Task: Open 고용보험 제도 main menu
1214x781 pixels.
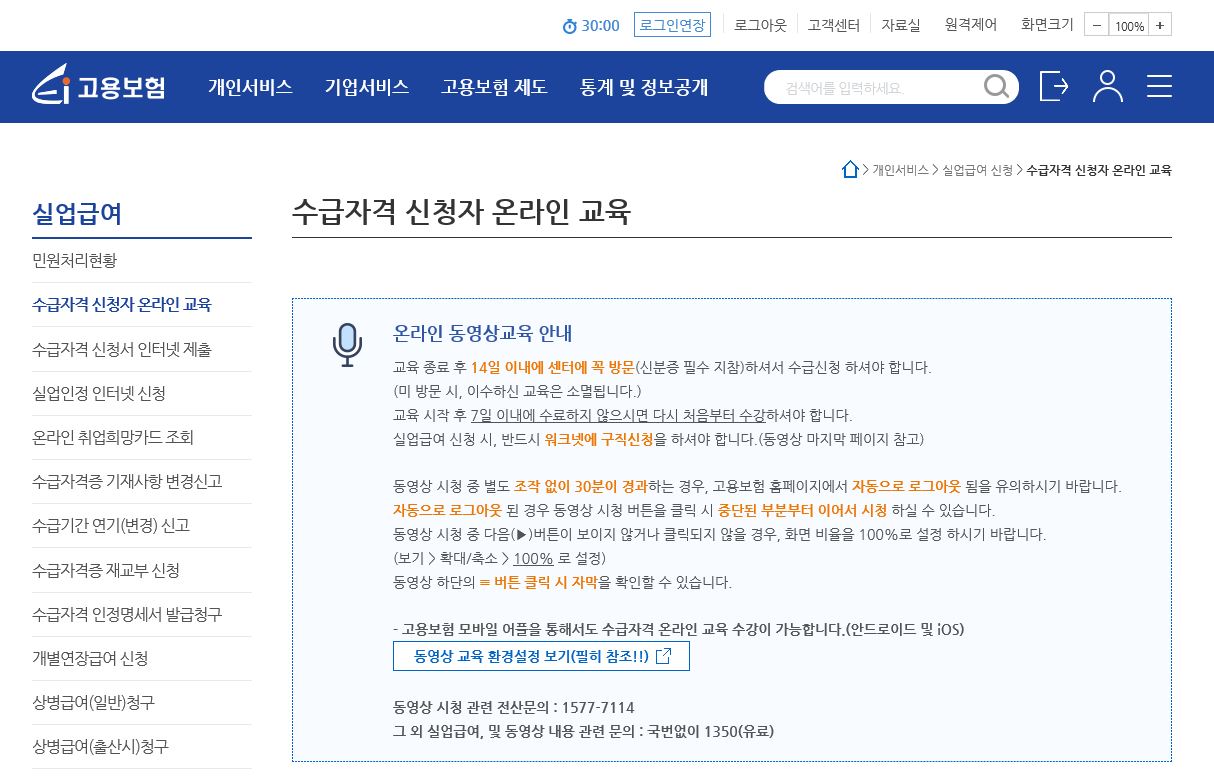Action: pos(494,87)
